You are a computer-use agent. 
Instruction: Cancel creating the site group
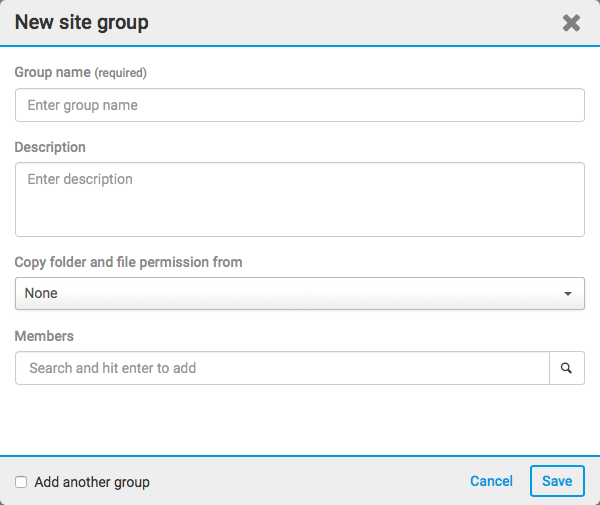tap(491, 481)
